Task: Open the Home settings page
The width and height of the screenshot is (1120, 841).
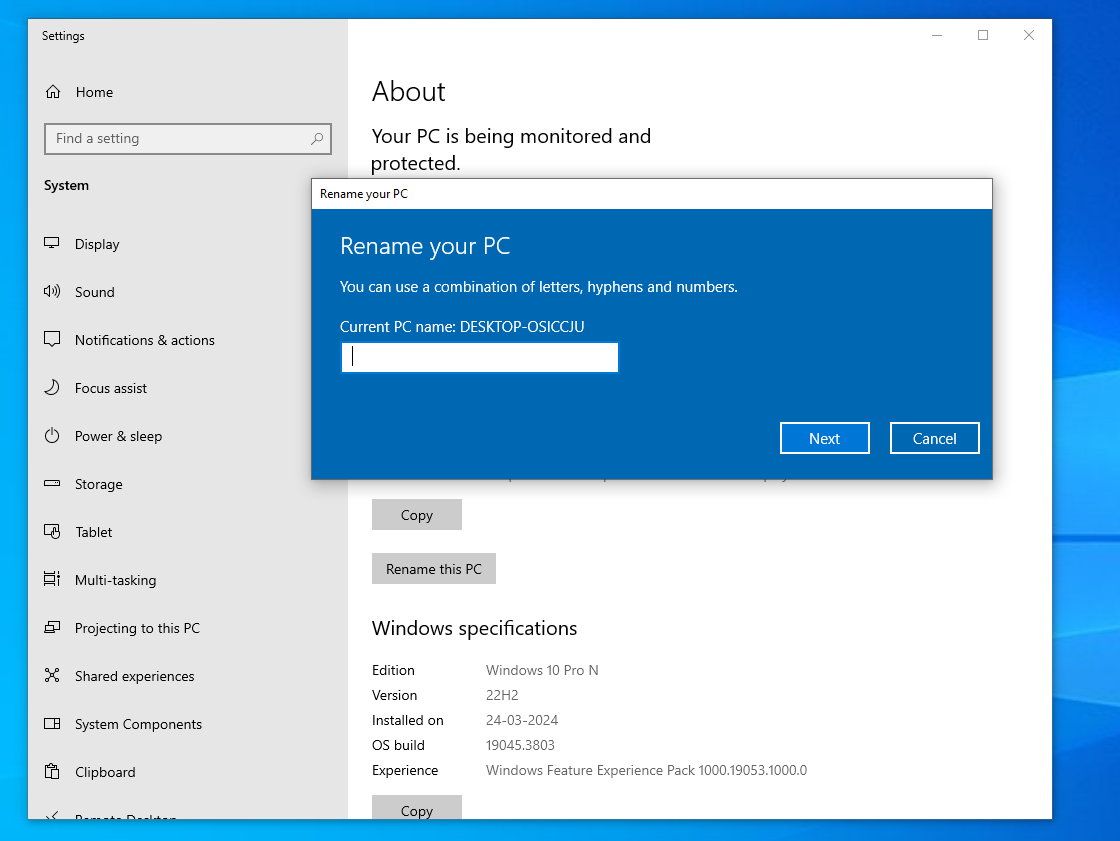Action: 94,92
